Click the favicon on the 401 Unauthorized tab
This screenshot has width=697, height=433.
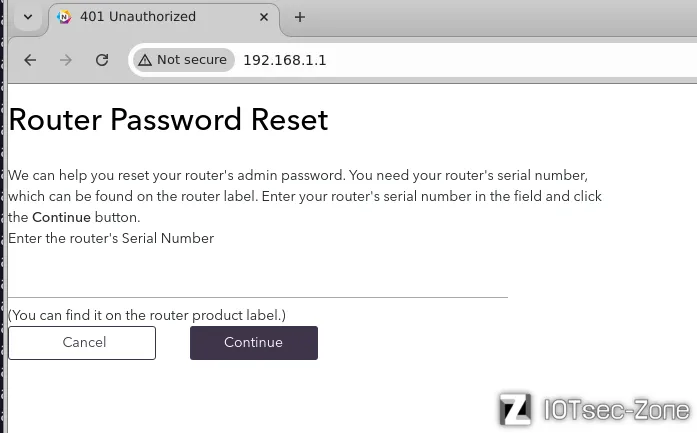[64, 17]
